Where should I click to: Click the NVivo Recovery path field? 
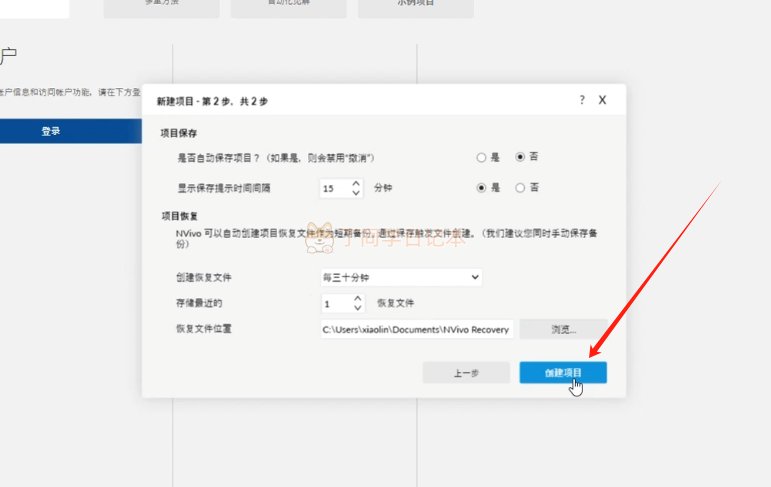416,329
